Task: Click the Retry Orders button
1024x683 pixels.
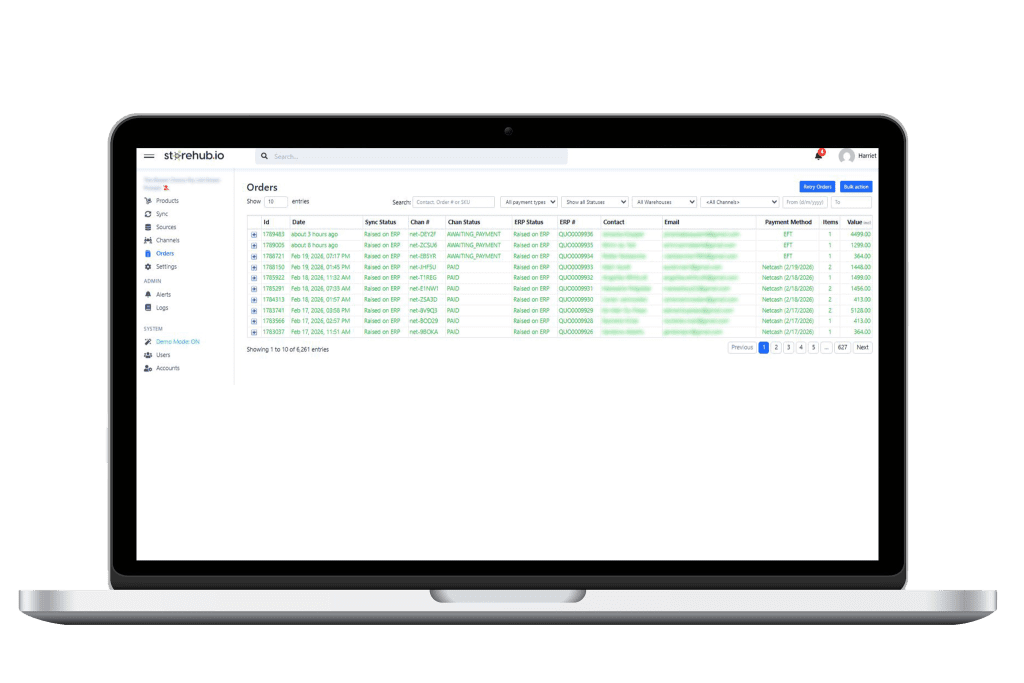Action: coord(817,187)
